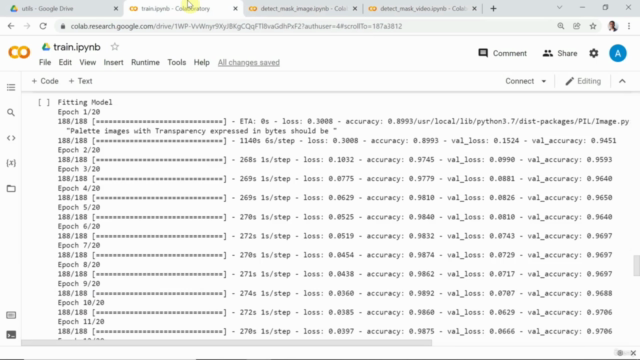Click the Share button
Screen dimensions: 640x360
pyautogui.click(x=560, y=53)
